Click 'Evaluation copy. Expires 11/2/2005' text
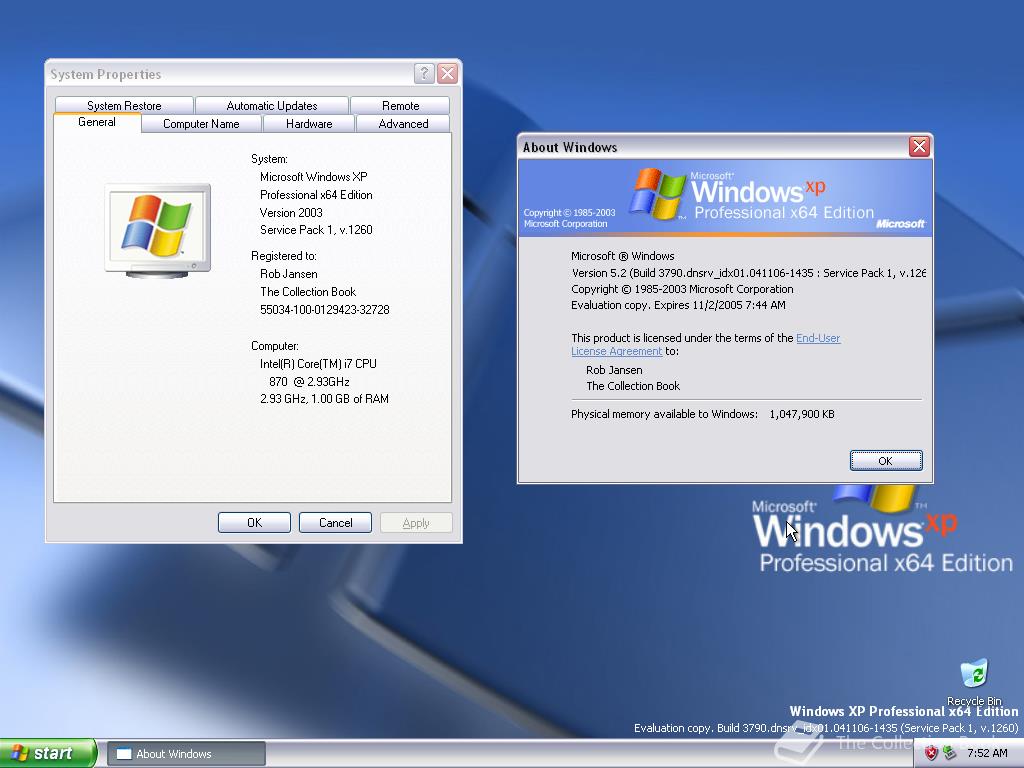The height and width of the screenshot is (768, 1024). pyautogui.click(x=678, y=305)
